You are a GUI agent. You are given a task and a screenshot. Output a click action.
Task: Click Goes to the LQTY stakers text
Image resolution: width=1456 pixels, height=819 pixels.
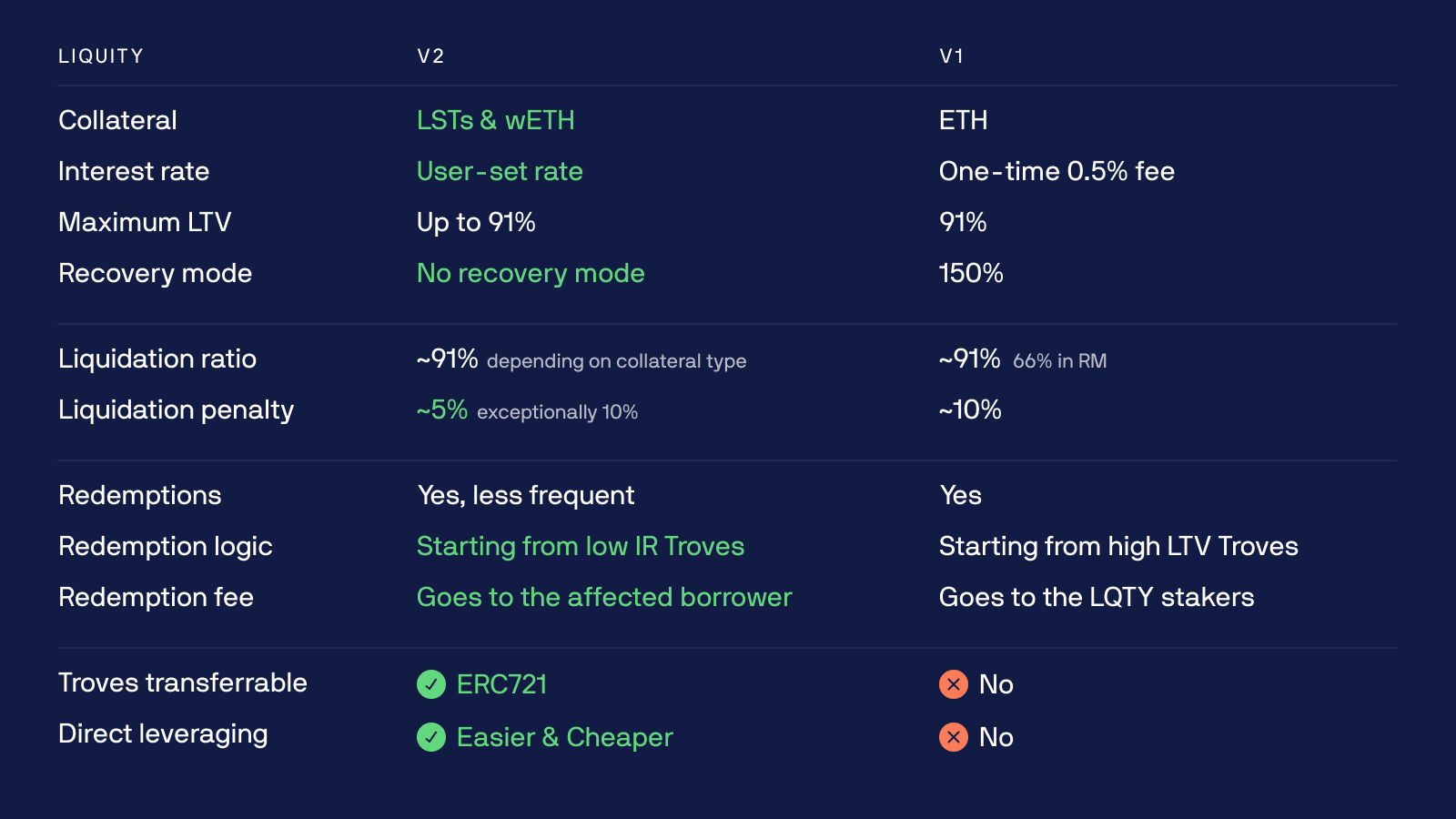[x=1097, y=597]
